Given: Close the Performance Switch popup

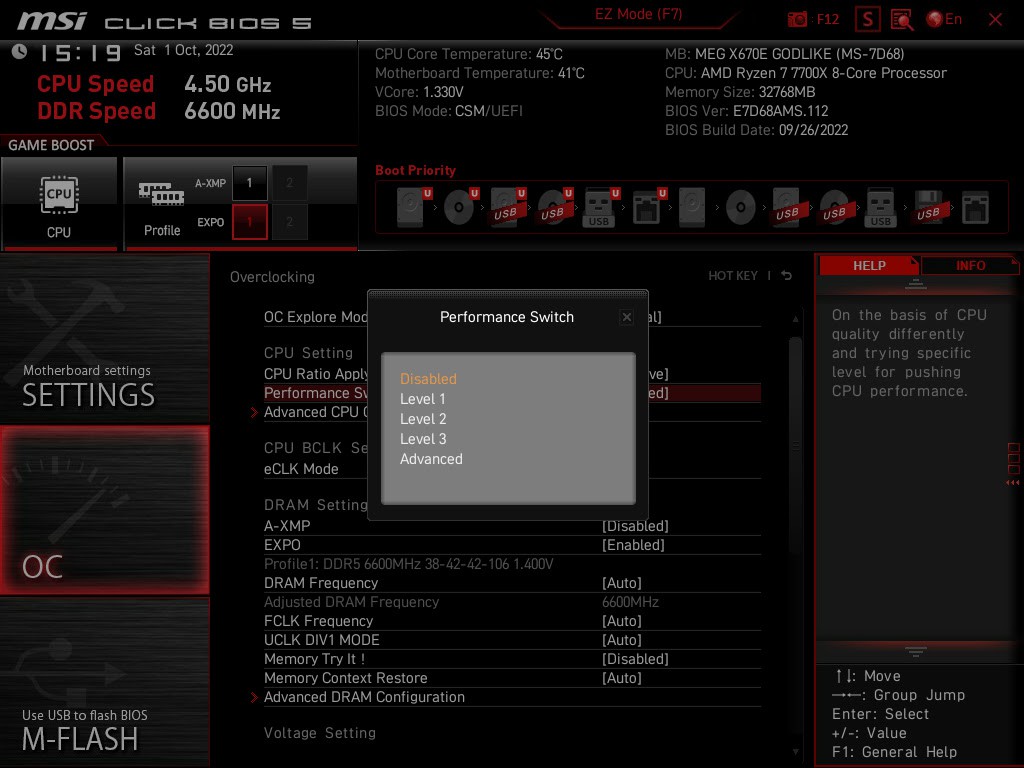Looking at the screenshot, I should [627, 317].
